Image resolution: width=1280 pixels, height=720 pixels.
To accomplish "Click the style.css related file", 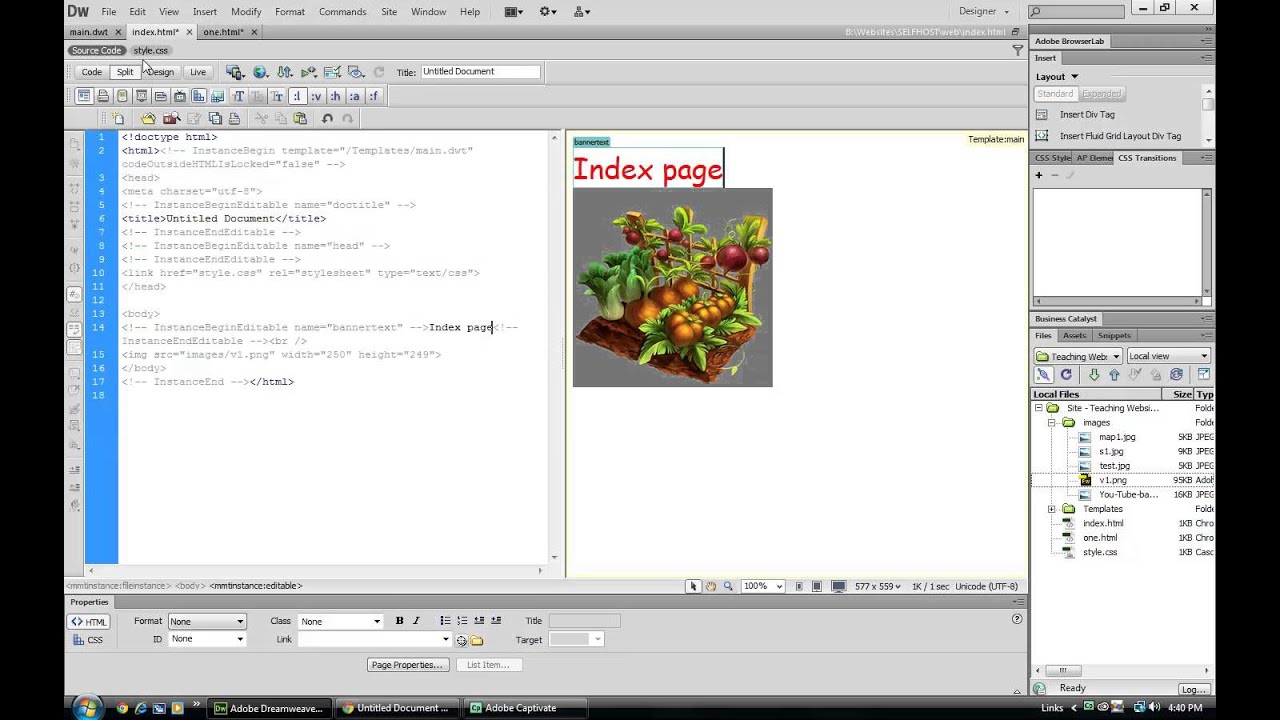I will coord(151,50).
